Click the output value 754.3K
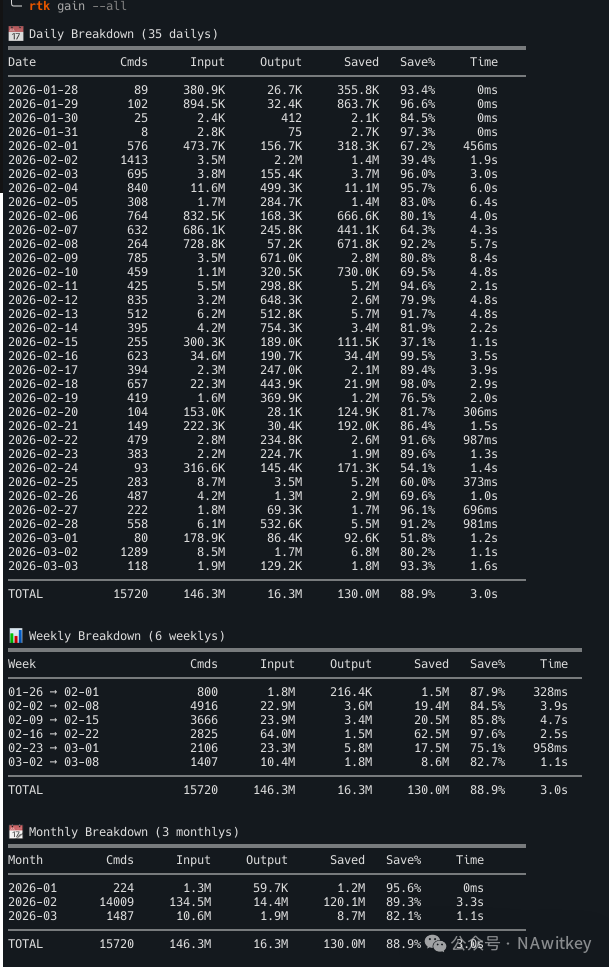Viewport: 609px width, 967px height. [x=281, y=328]
